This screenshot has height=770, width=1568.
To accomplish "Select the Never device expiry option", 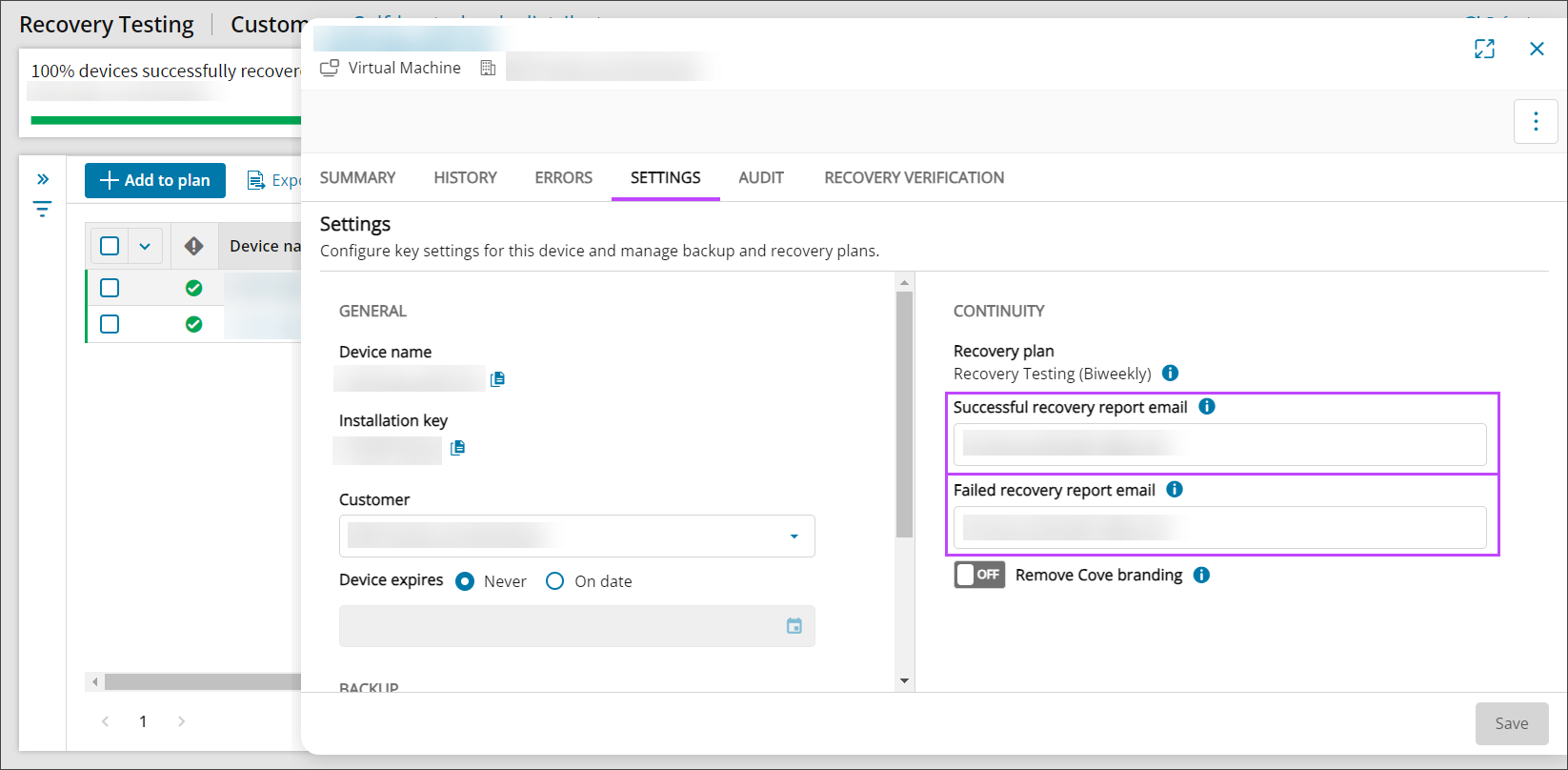I will tap(465, 581).
